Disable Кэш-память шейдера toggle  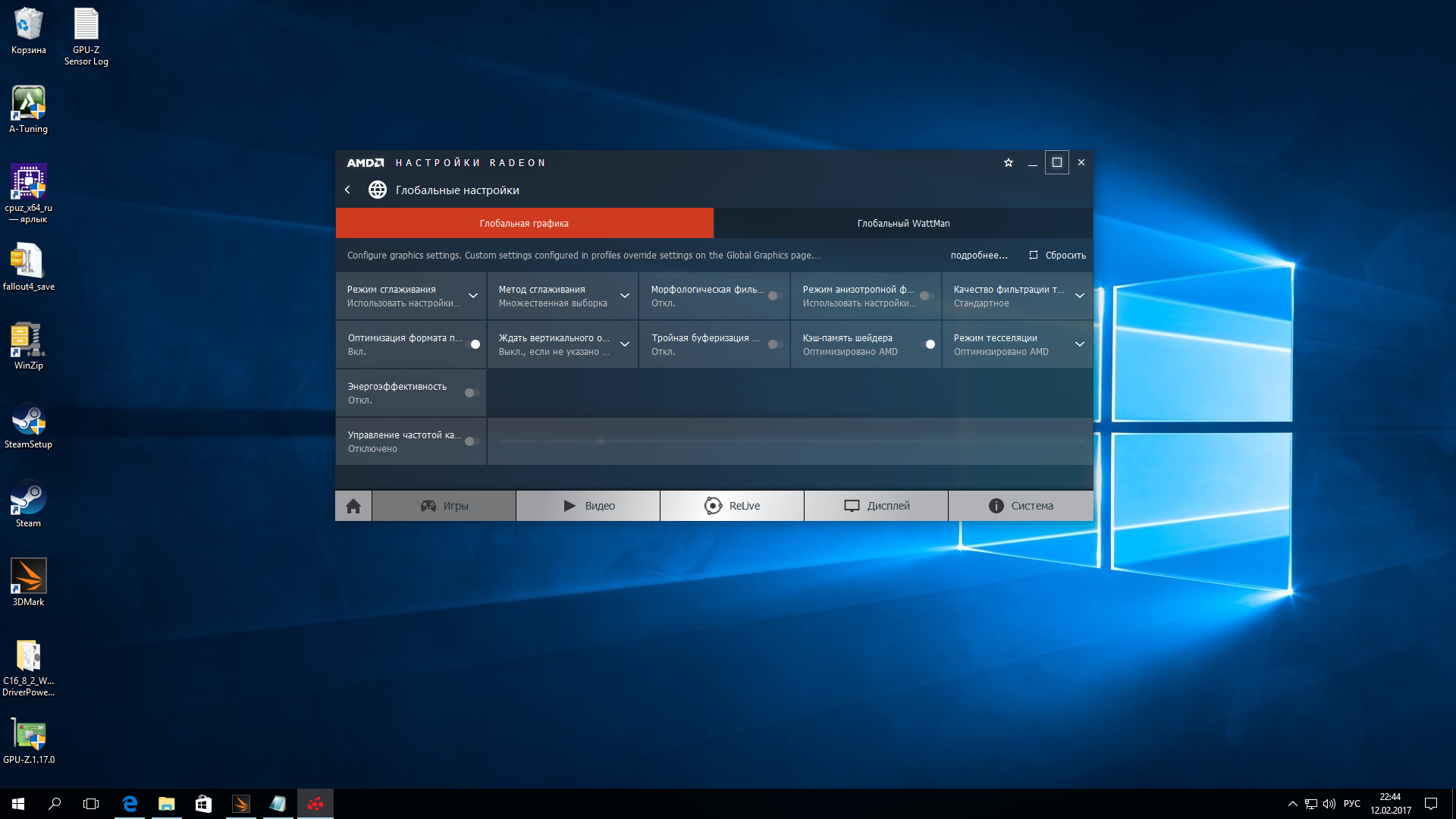[x=927, y=344]
